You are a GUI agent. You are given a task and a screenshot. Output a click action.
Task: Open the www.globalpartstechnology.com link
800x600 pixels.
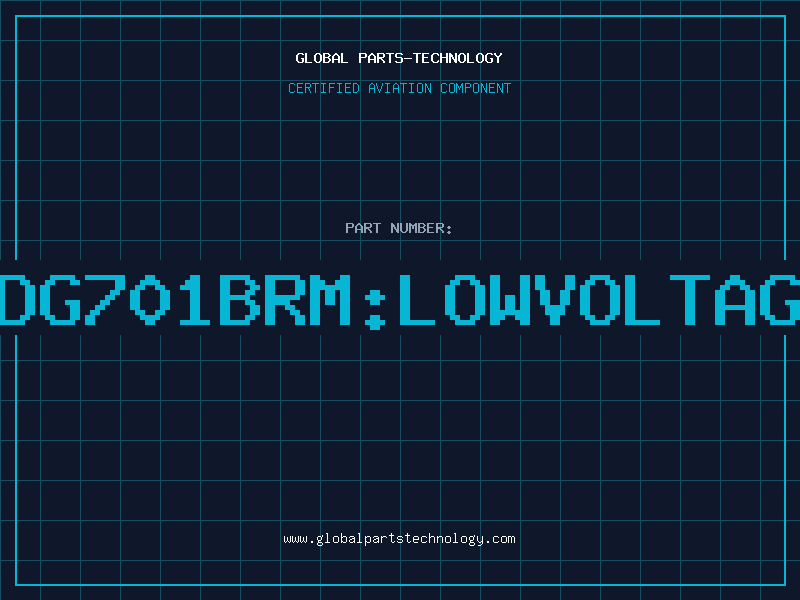tap(399, 539)
